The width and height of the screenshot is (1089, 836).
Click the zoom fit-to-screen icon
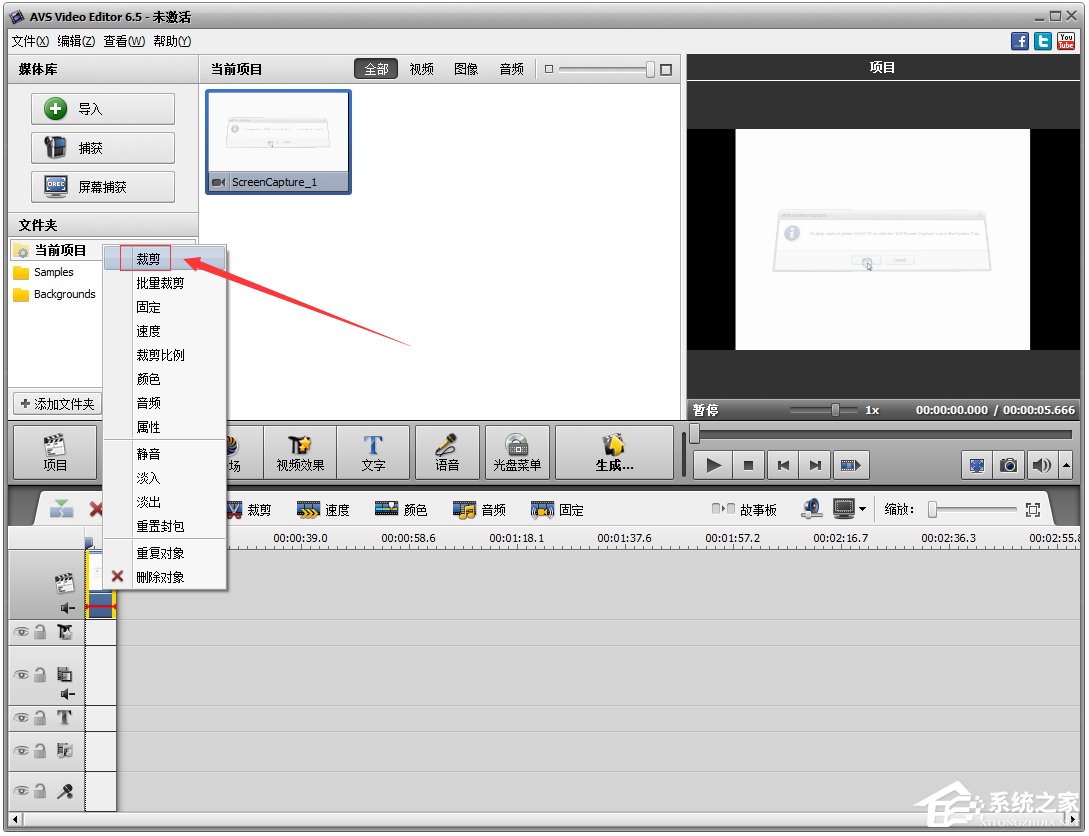coord(1033,510)
